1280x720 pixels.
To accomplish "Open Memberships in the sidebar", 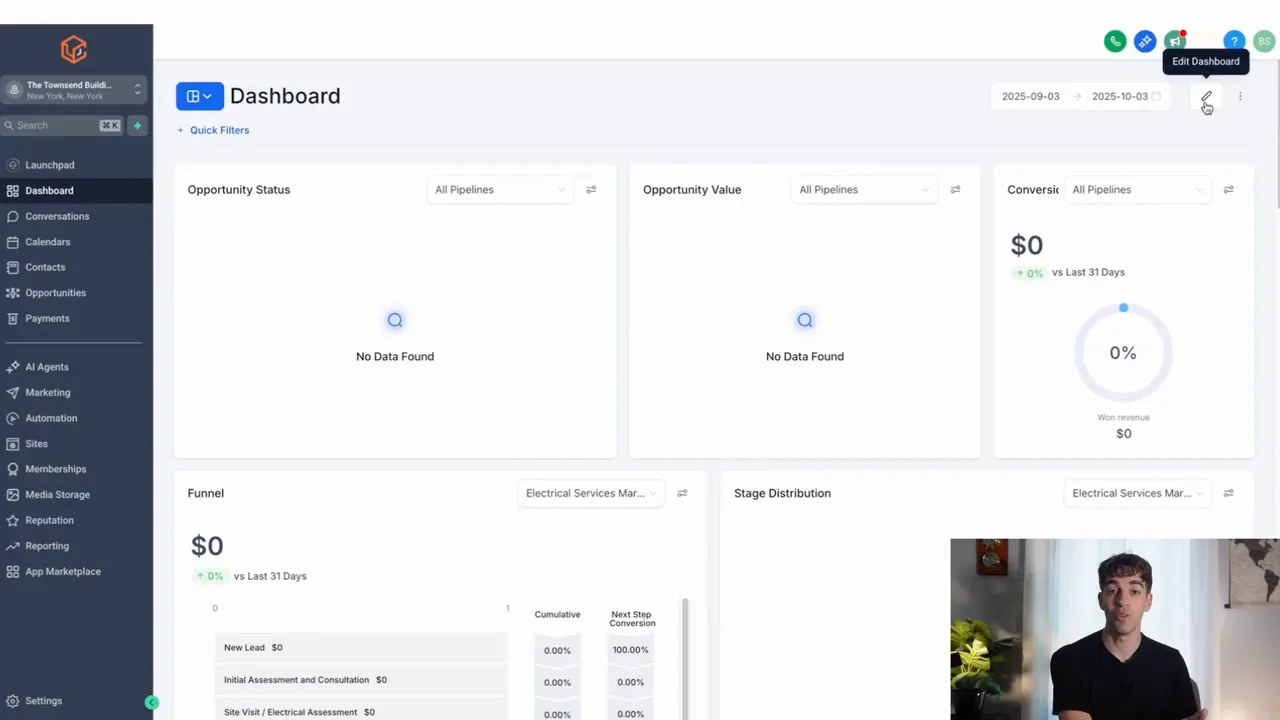I will point(76,469).
